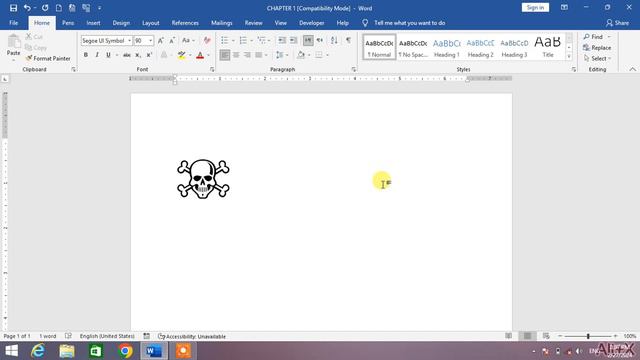Use the Format Painter

coord(48,58)
